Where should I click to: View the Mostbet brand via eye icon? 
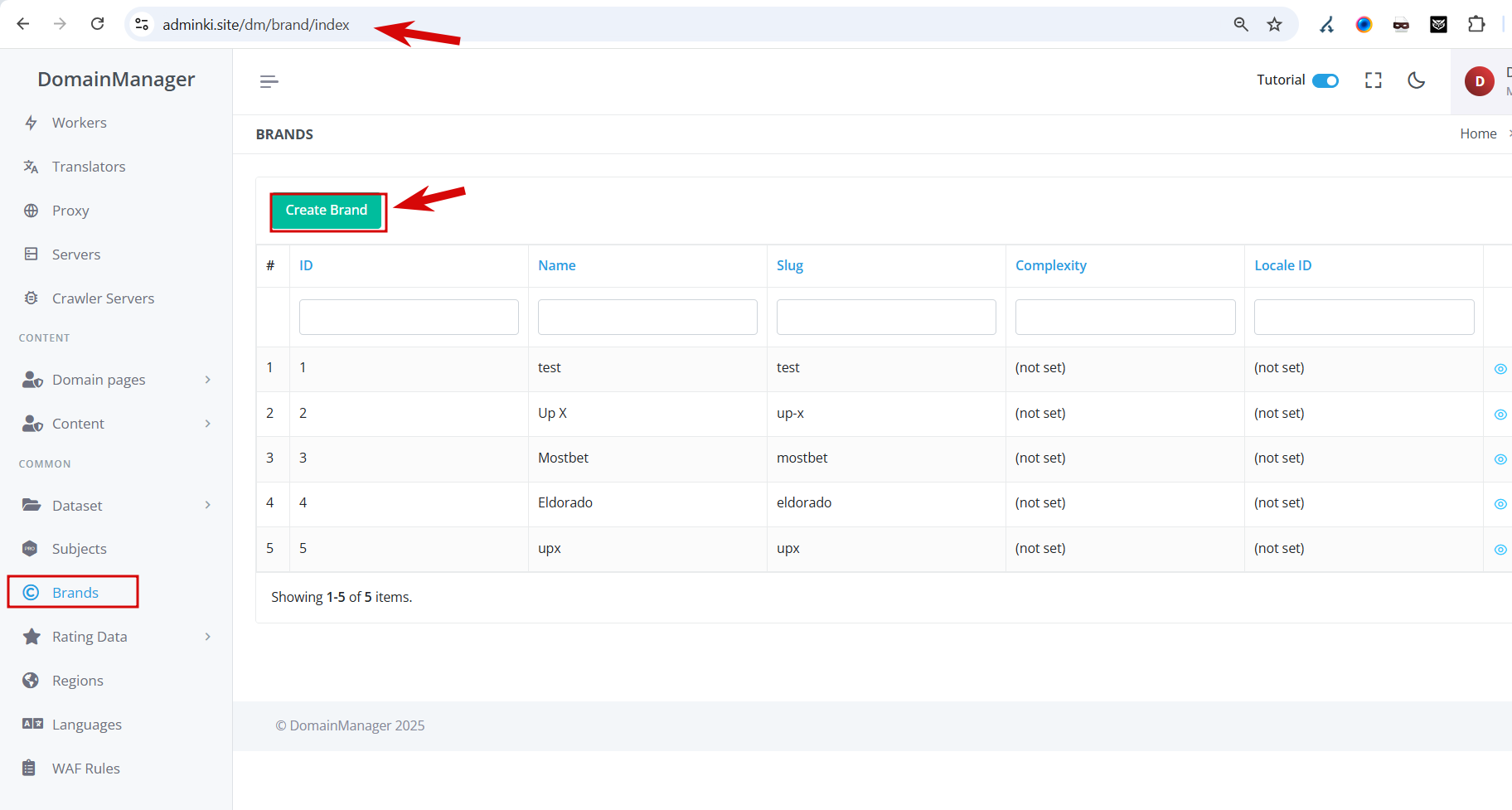click(x=1500, y=459)
